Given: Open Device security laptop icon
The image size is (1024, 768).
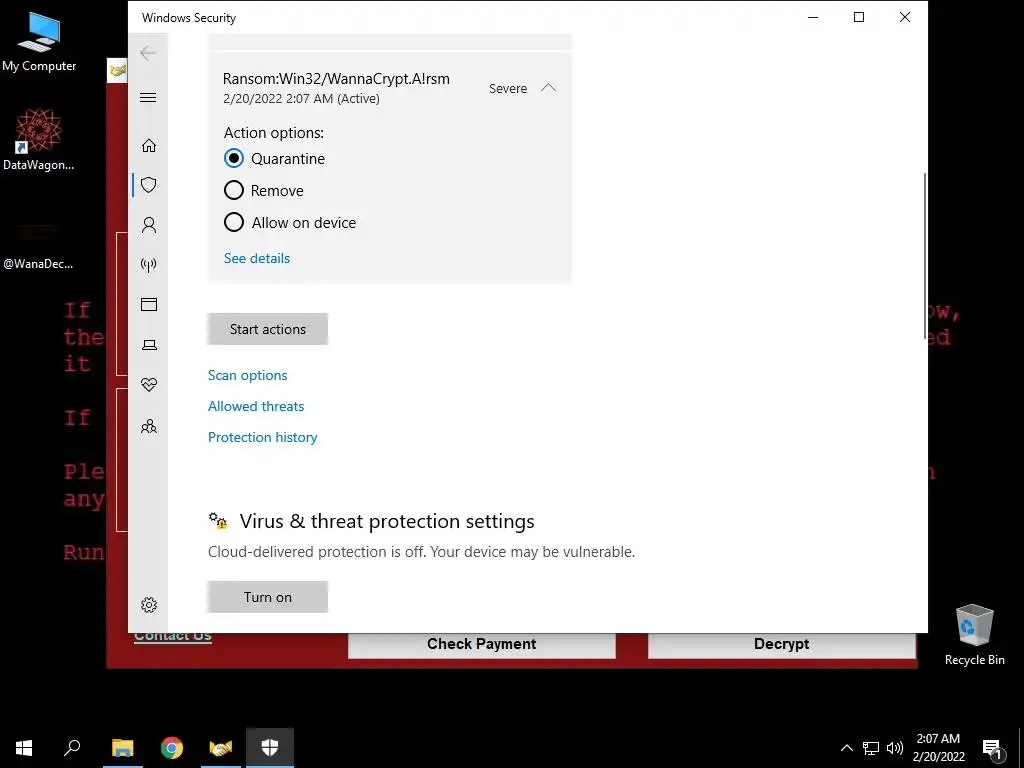Looking at the screenshot, I should pyautogui.click(x=149, y=345).
